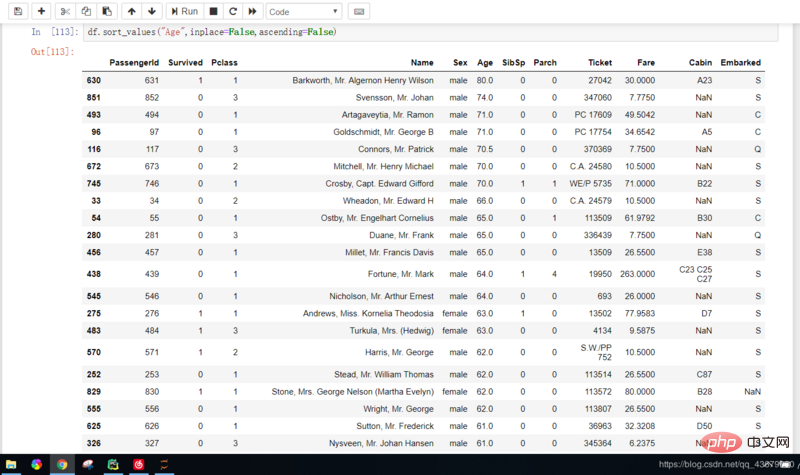Restart the kernel icon

click(x=233, y=11)
